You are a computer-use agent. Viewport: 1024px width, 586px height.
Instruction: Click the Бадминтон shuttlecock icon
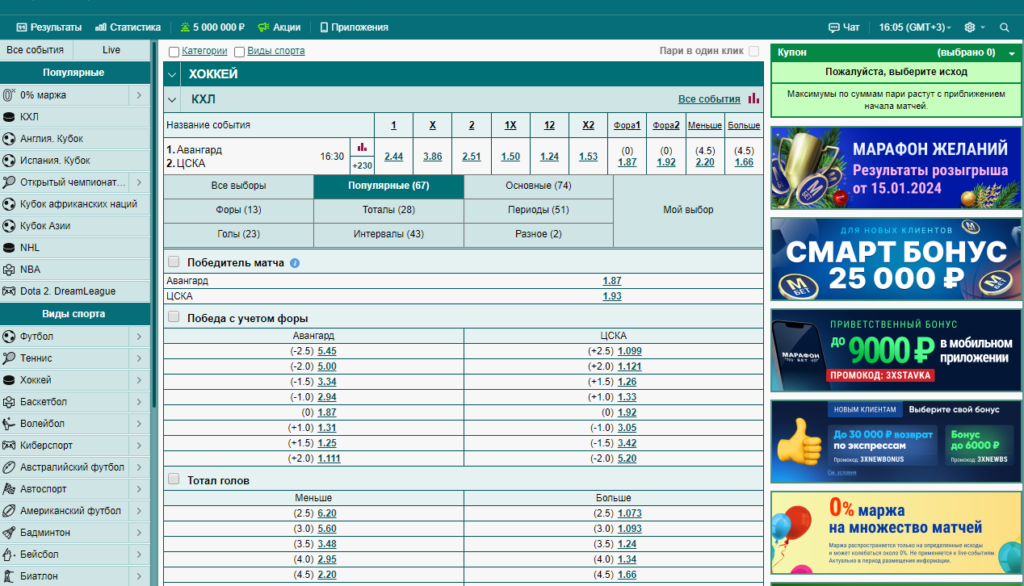coord(8,532)
